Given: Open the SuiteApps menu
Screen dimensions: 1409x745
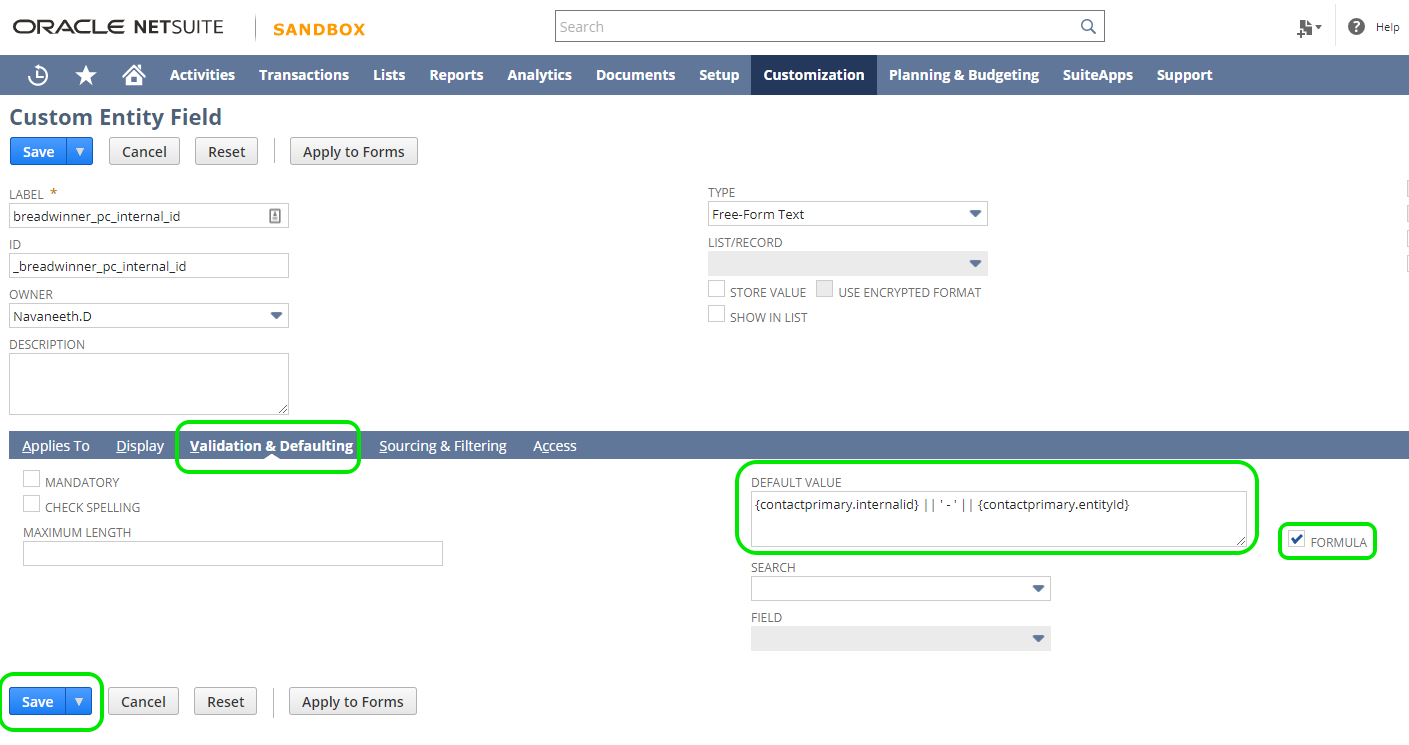Looking at the screenshot, I should (1098, 75).
